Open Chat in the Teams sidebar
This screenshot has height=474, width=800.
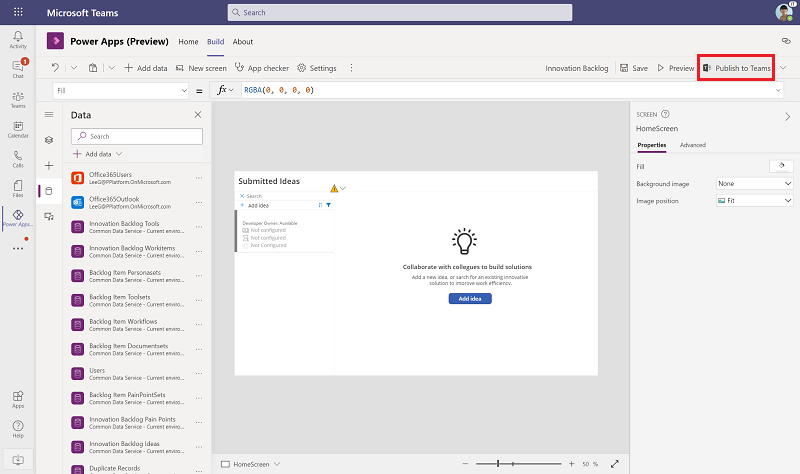pos(18,69)
